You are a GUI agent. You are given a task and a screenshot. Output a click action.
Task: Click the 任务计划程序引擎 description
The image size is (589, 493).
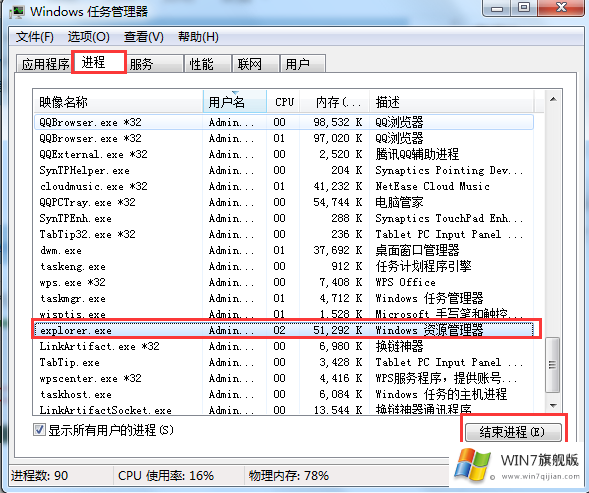[x=423, y=266]
